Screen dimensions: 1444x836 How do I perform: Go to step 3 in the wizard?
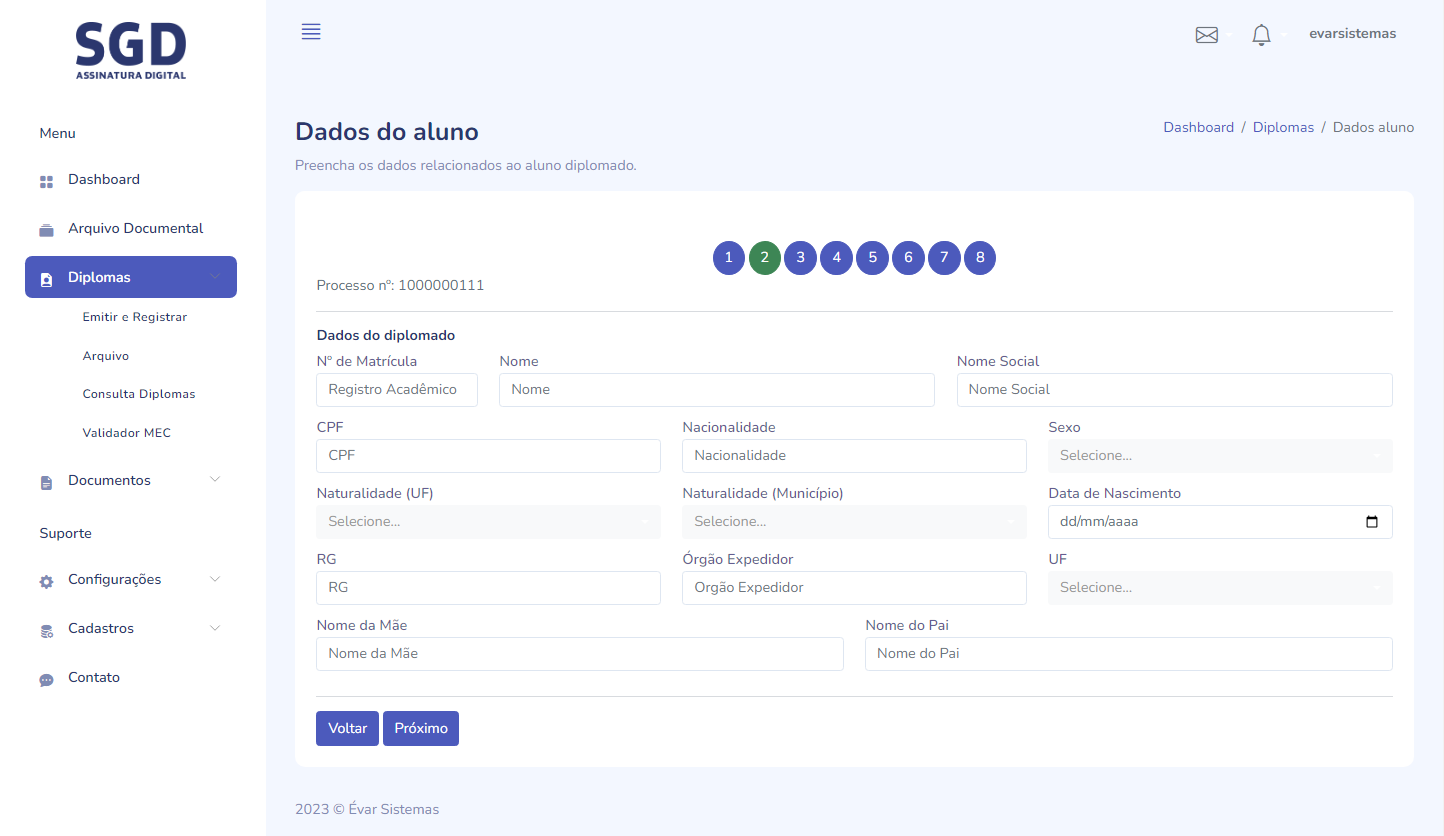[800, 258]
